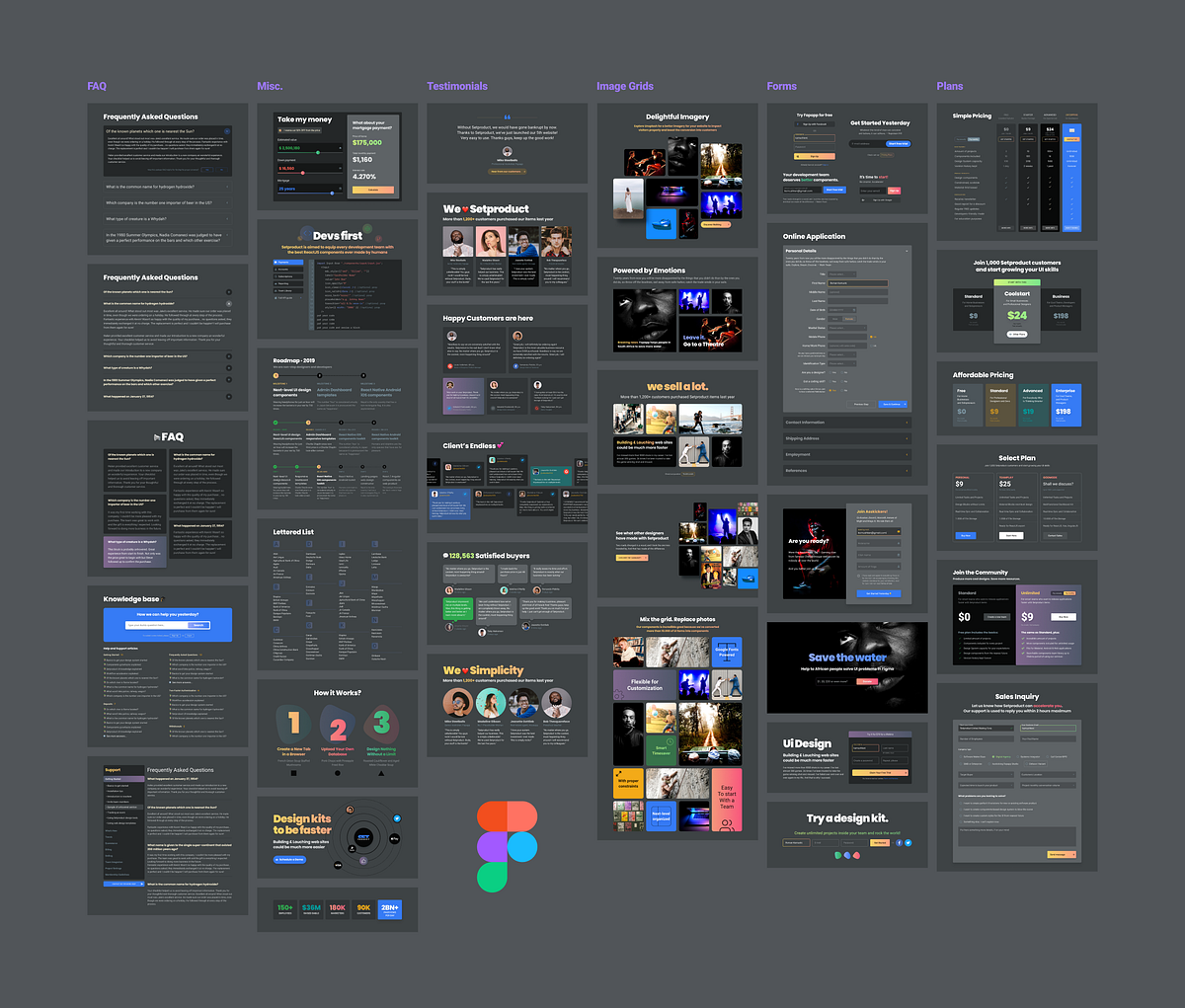This screenshot has height=1008, width=1185.
Task: Open the Marital Status dropdown
Action: click(847, 328)
